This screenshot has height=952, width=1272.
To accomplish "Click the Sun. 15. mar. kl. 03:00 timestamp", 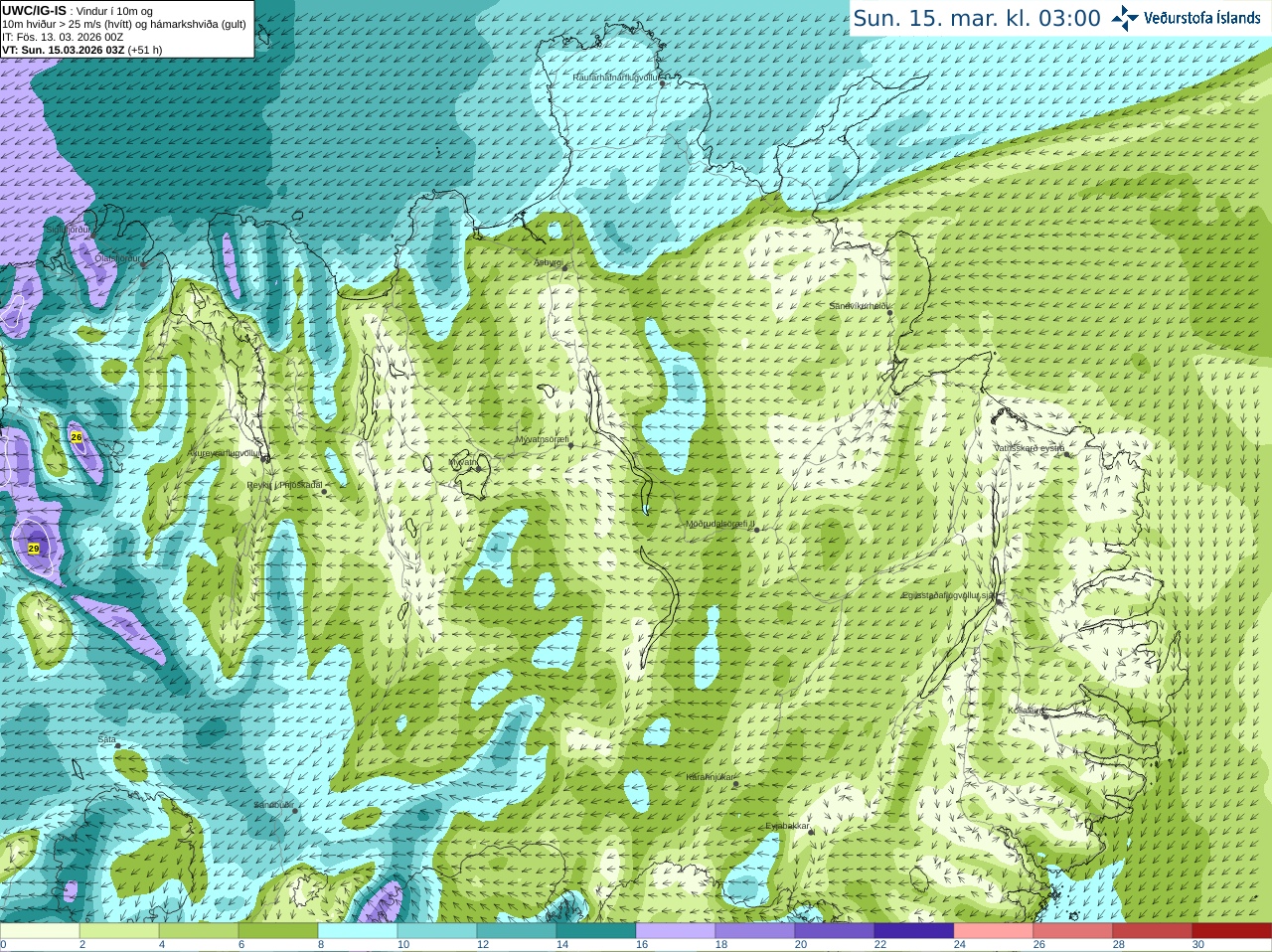I will pos(977,18).
